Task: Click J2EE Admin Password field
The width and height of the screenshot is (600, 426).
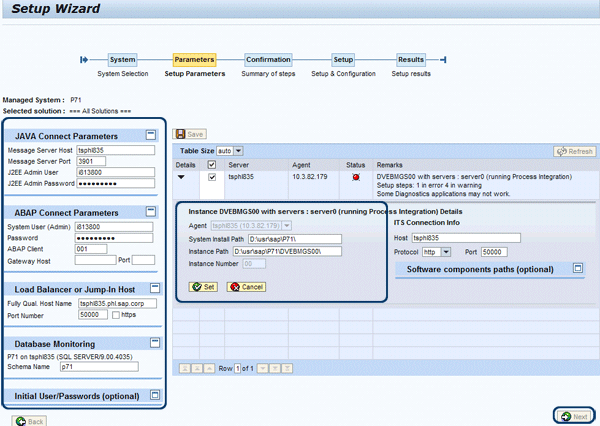Action: (x=116, y=183)
